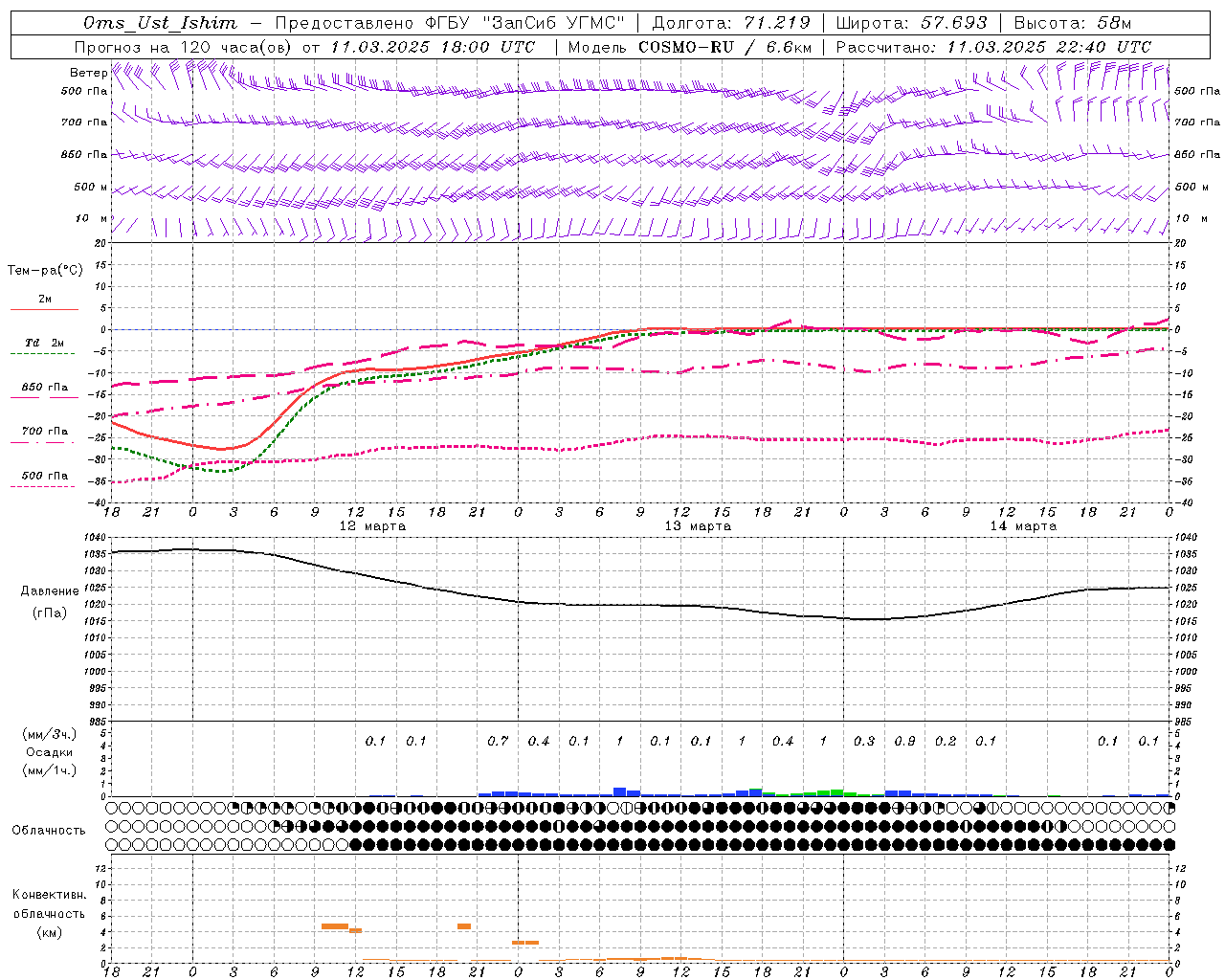Screen dimensions: 1225x980
Task: Click the station name Oms_Ust_Ishim
Action: [160, 23]
